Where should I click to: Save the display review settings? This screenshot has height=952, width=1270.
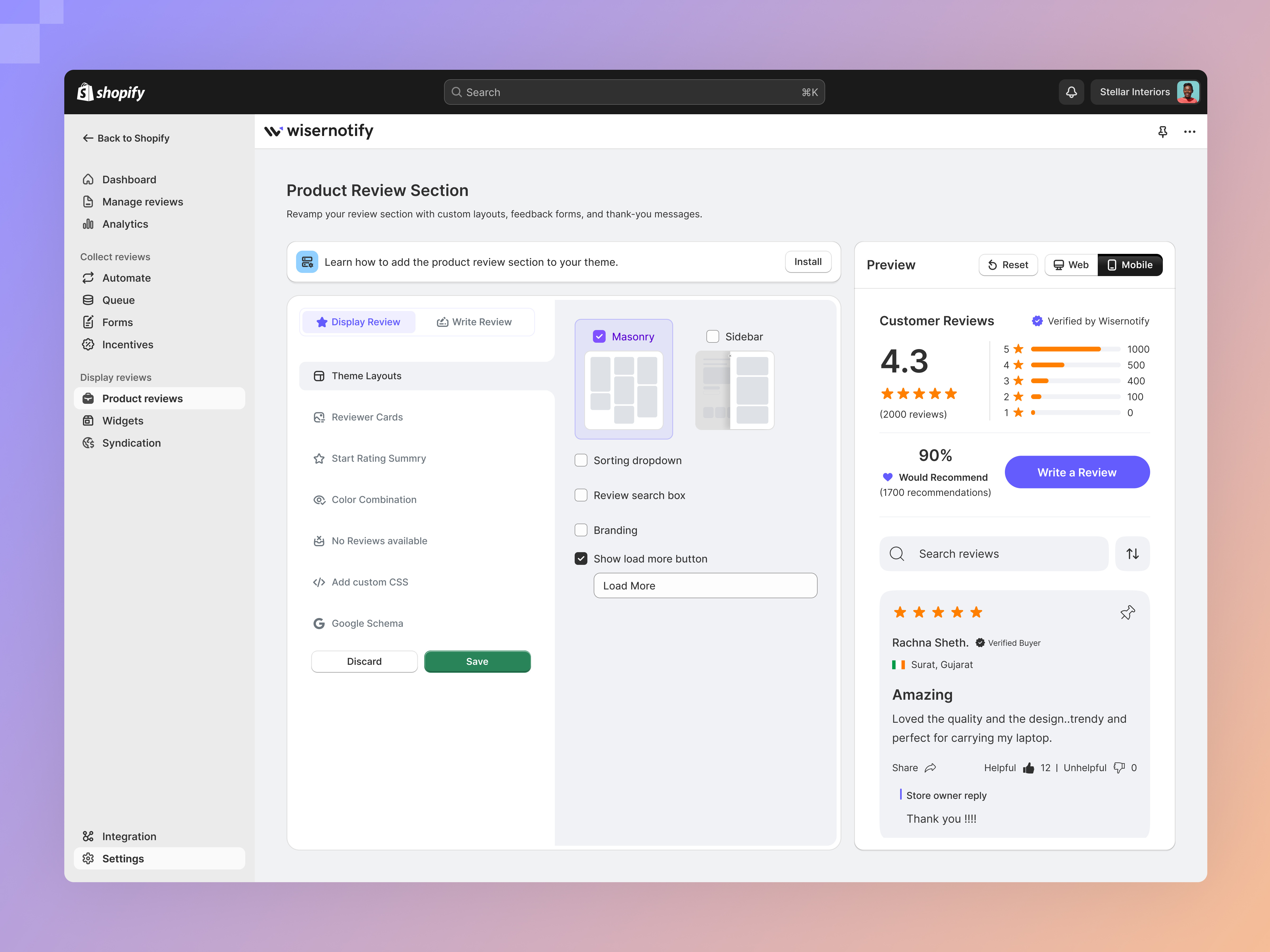(x=477, y=661)
